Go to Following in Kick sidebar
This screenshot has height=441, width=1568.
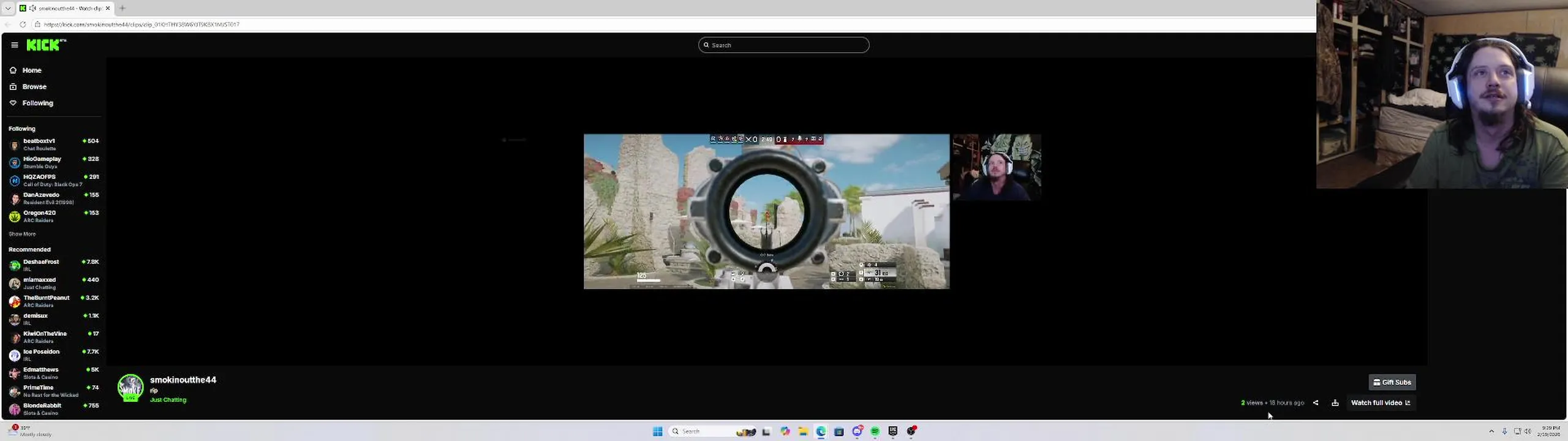37,103
